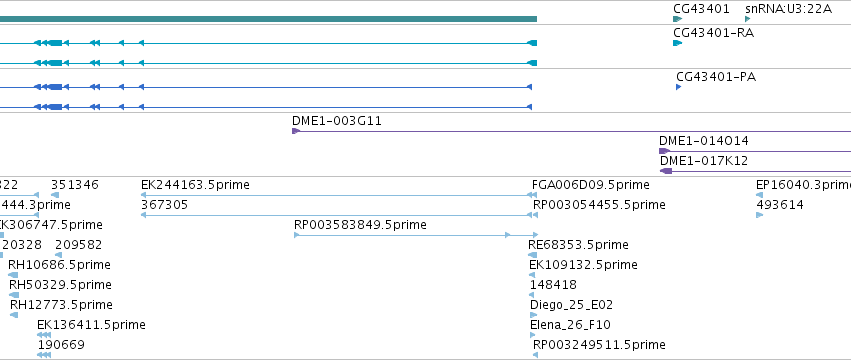Select the RP003249511.5prime feature label
Screen dimensions: 851x360
tap(599, 345)
